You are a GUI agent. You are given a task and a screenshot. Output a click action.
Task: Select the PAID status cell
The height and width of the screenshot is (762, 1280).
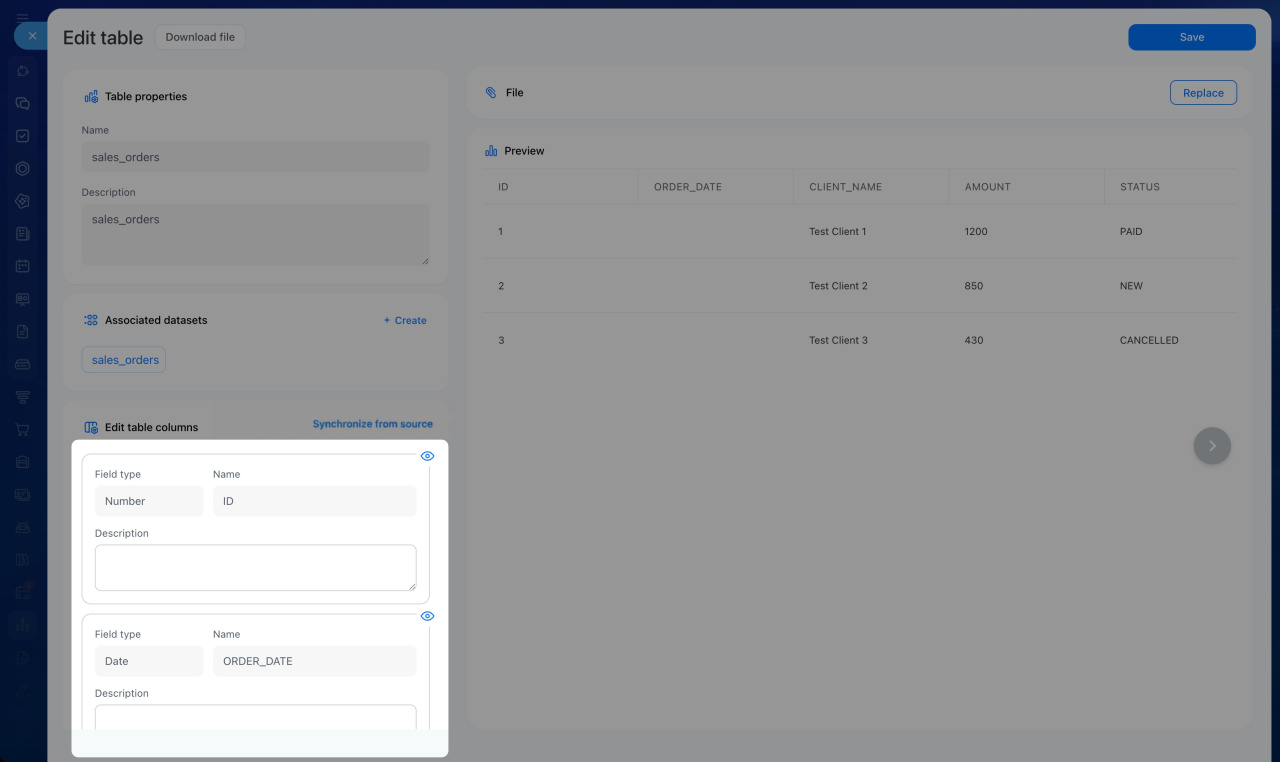[x=1131, y=232]
